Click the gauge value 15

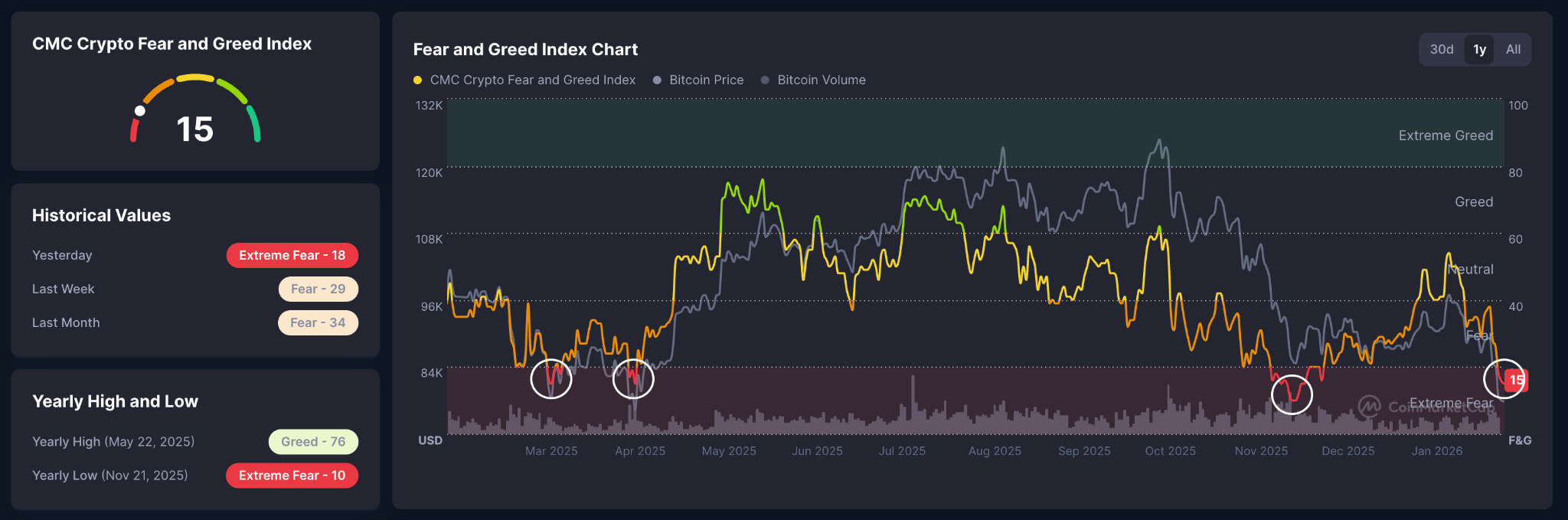[x=195, y=129]
